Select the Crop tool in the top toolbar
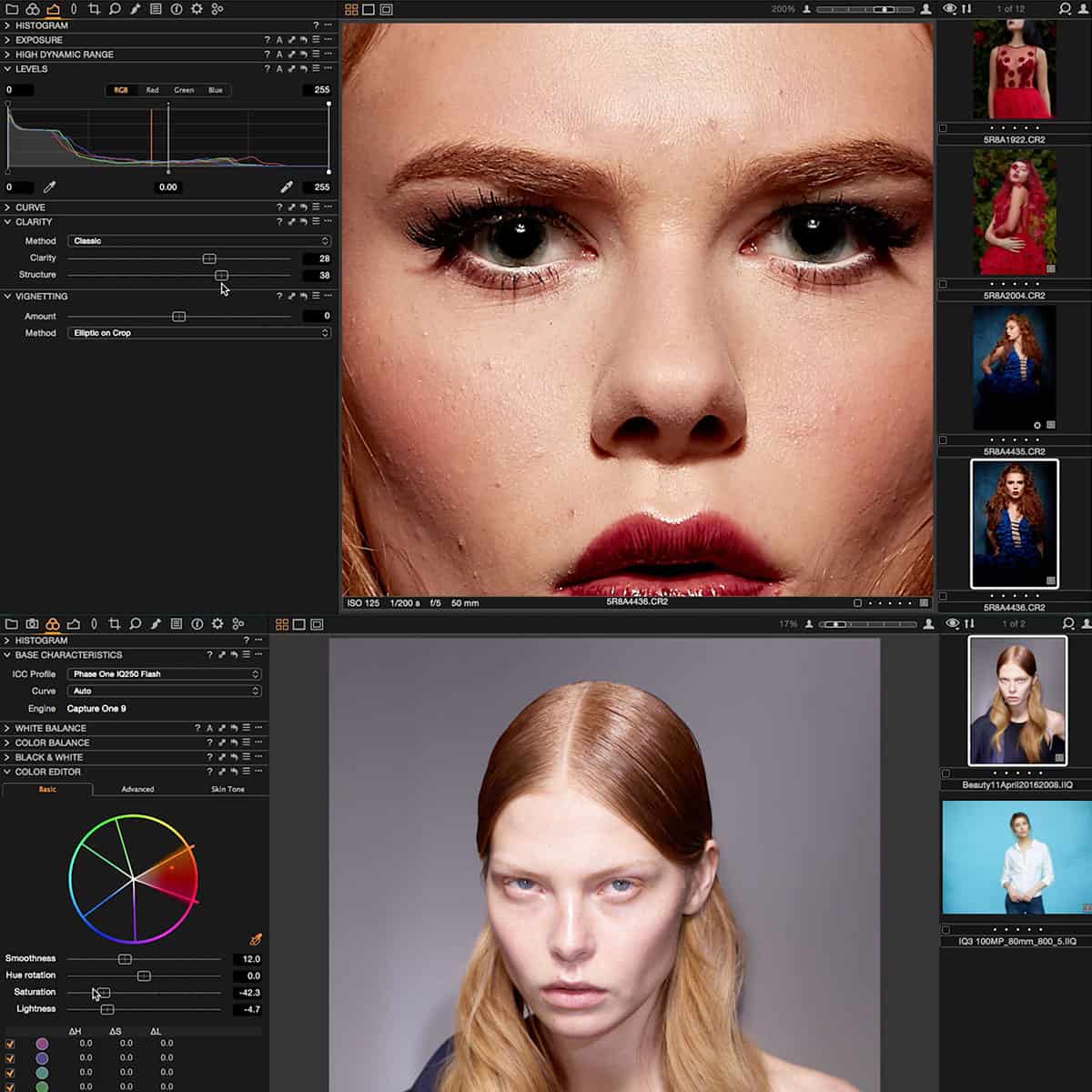The height and width of the screenshot is (1092, 1092). [94, 9]
